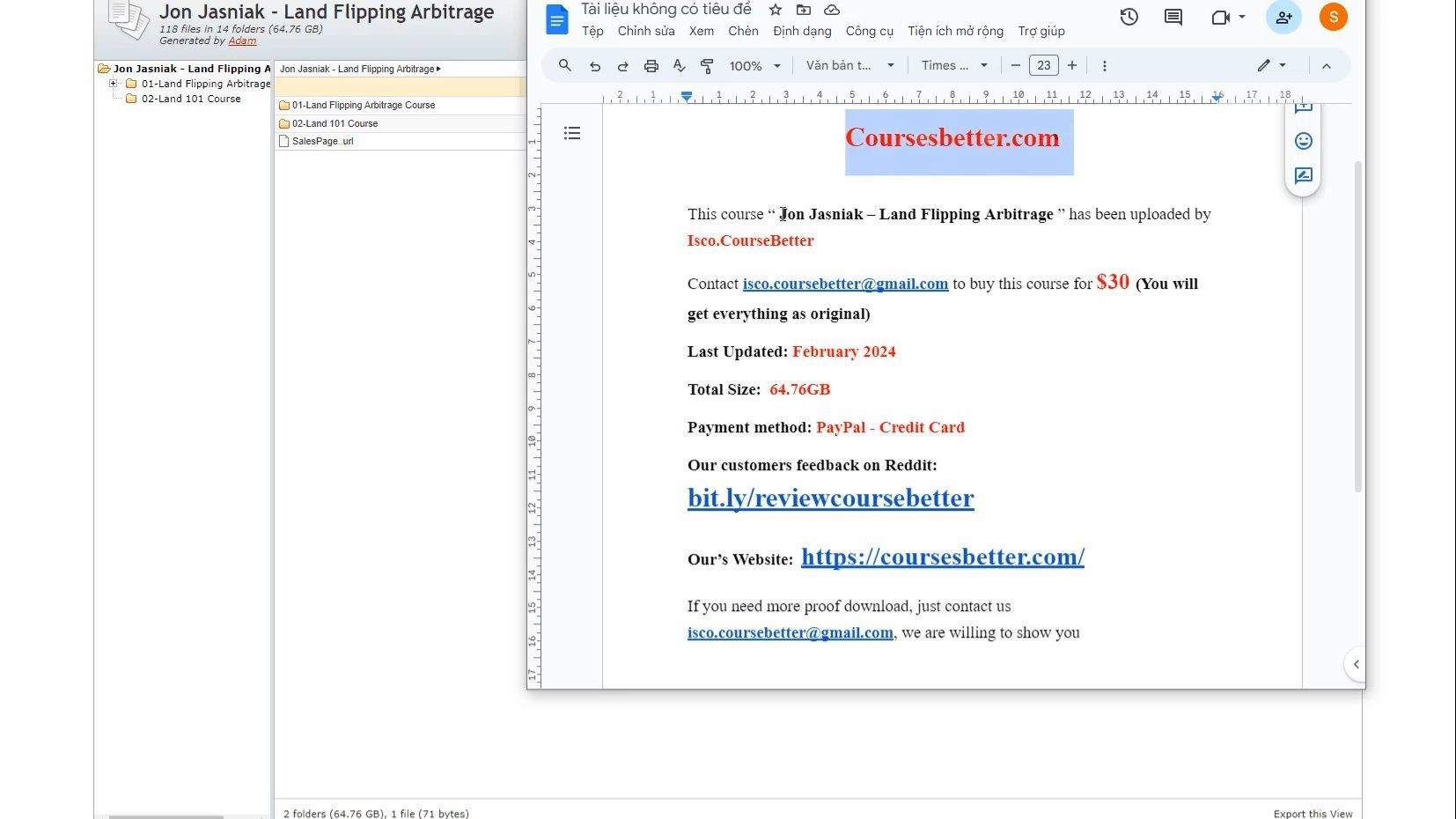
Task: Open the Định dạng menu
Action: click(x=802, y=31)
